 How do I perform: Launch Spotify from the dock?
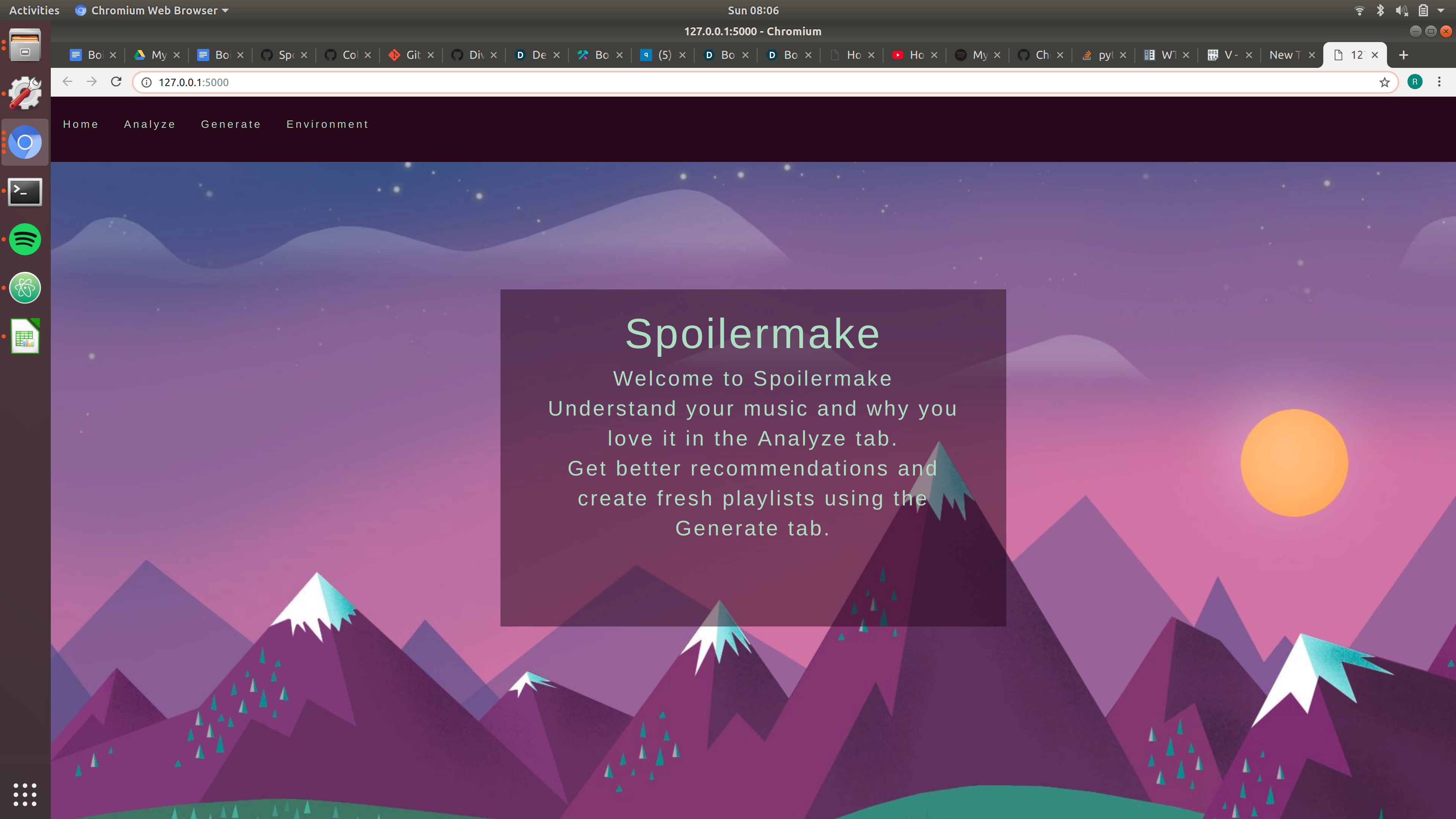(x=25, y=239)
